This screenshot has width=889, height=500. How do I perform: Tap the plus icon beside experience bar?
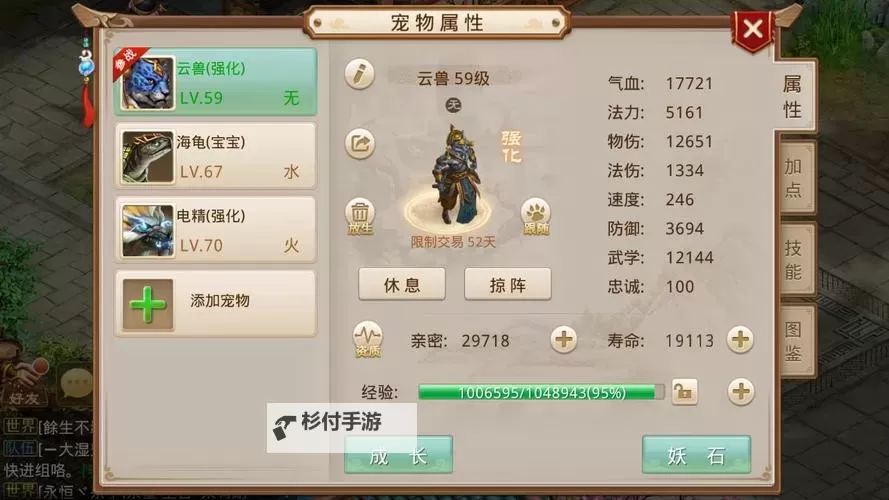point(740,392)
